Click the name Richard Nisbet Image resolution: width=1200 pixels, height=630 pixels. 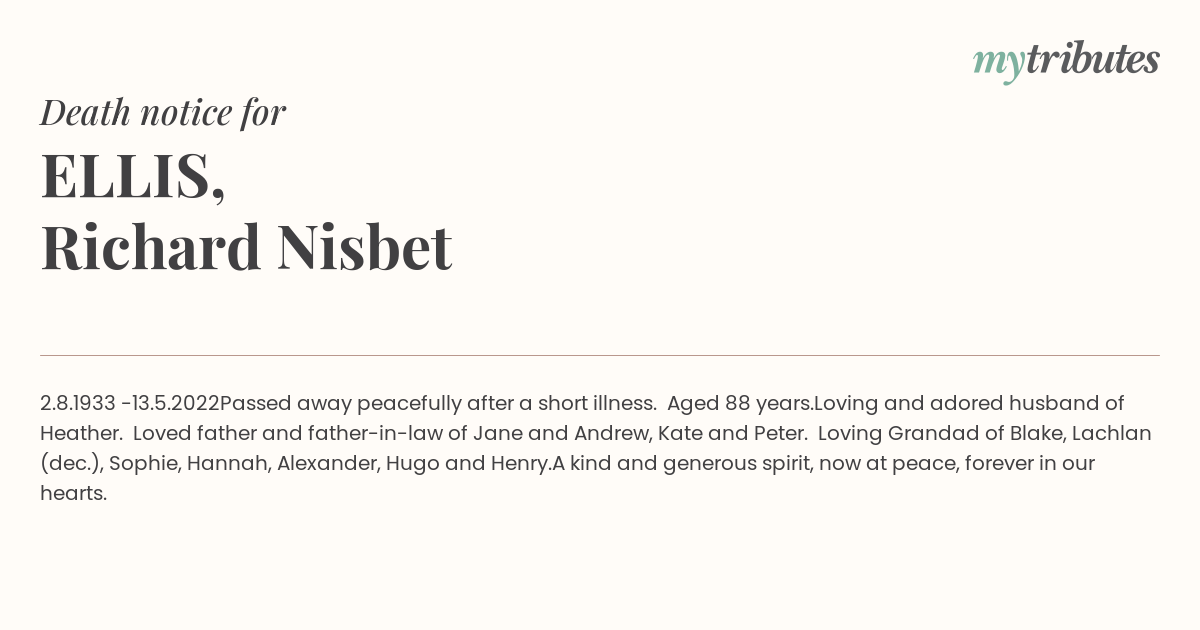point(246,247)
